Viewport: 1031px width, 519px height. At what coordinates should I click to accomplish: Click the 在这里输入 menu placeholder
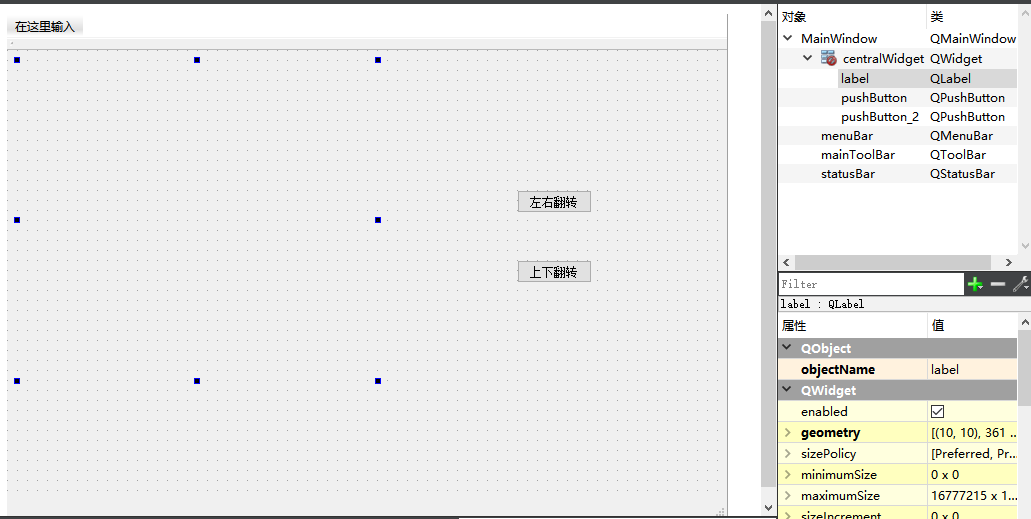[45, 26]
